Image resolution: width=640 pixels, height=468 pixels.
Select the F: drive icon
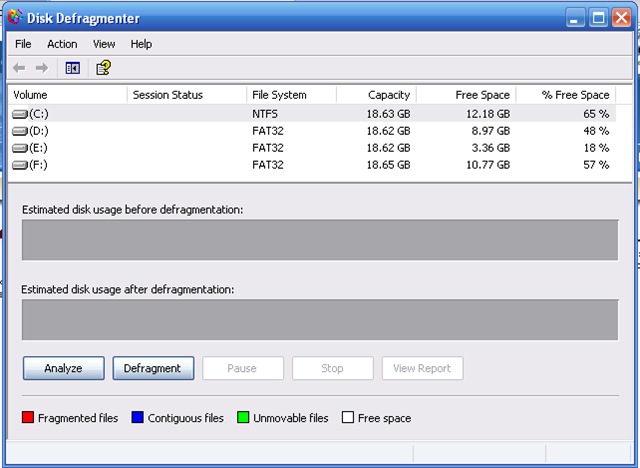click(x=20, y=165)
